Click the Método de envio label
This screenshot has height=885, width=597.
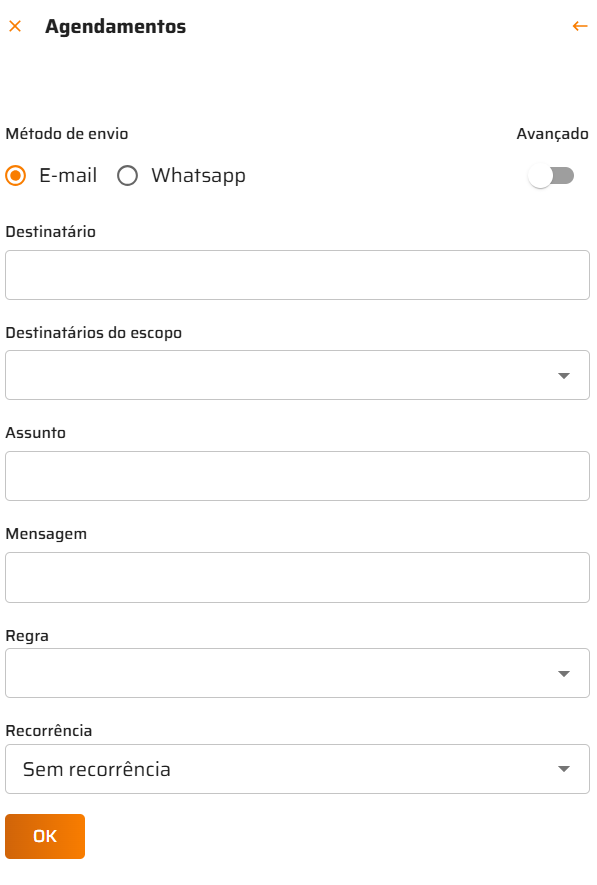pos(67,134)
